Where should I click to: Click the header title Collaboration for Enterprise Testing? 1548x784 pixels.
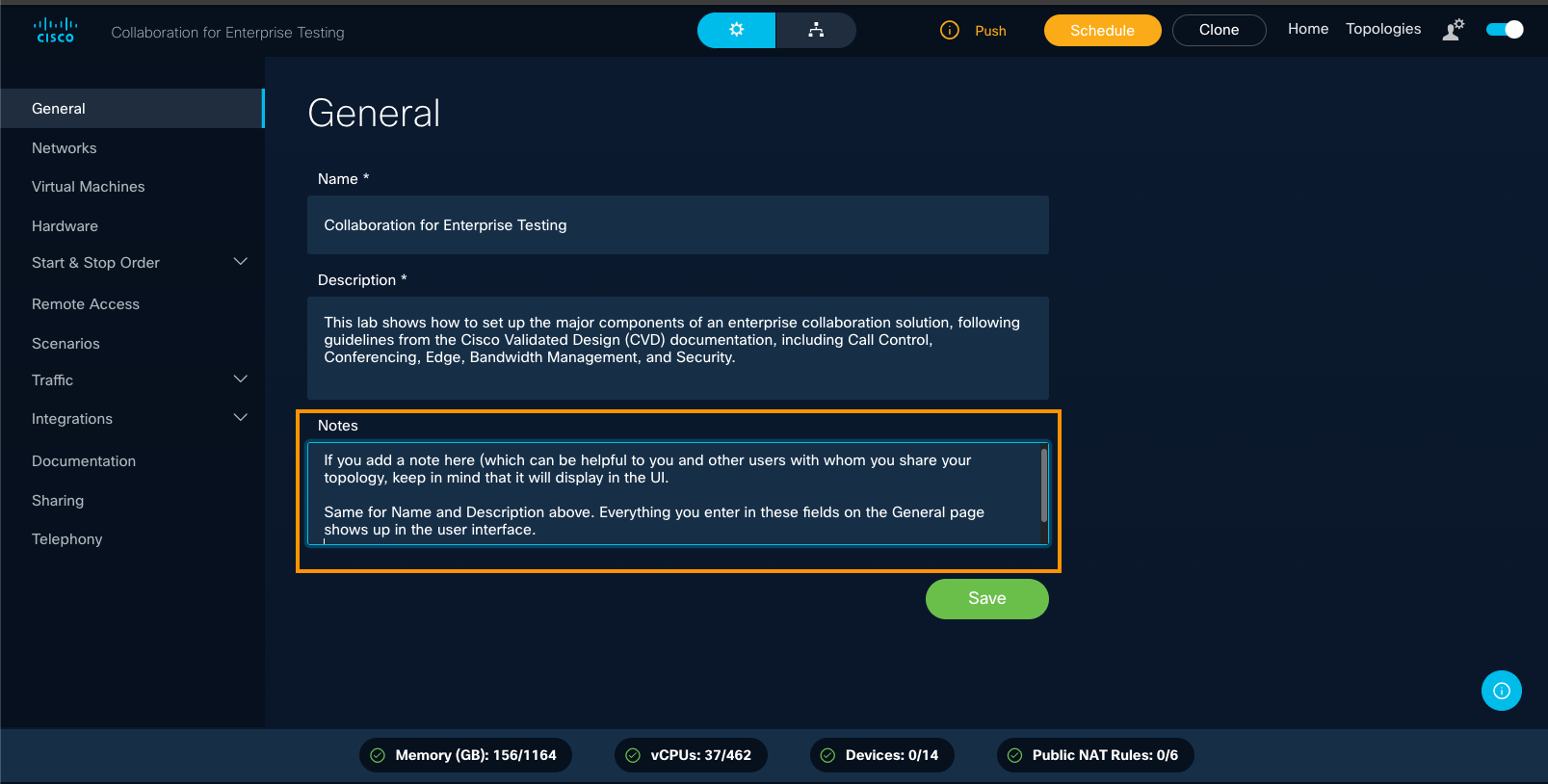click(227, 33)
